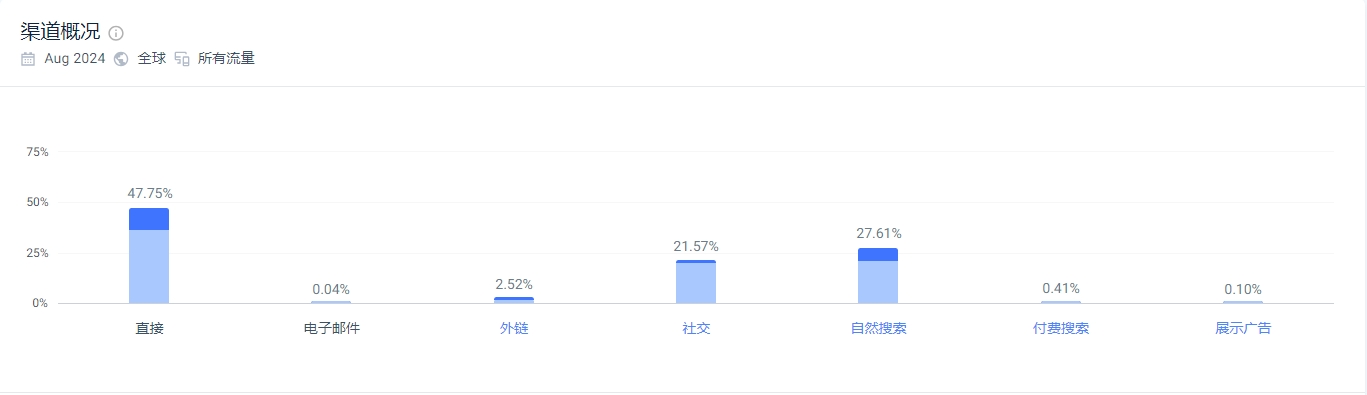Click the globe icon next to 全球
Viewport: 1367px width, 395px height.
(121, 58)
